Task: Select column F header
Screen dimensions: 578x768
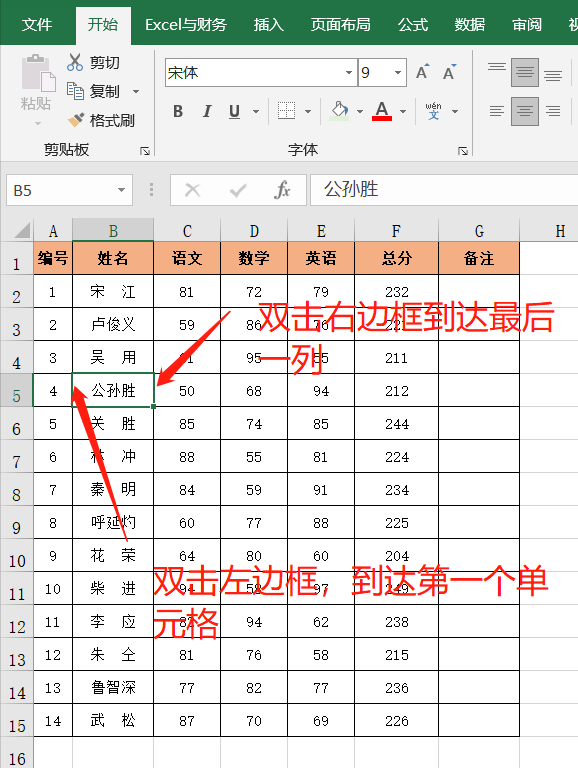Action: [396, 230]
